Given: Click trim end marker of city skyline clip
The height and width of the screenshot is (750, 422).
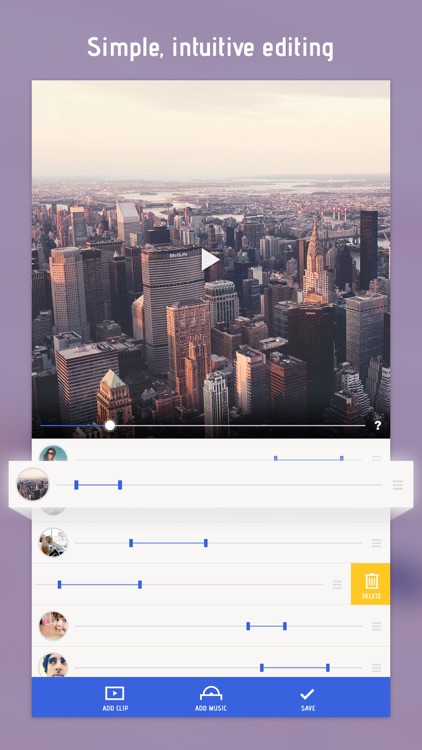Looking at the screenshot, I should [120, 485].
